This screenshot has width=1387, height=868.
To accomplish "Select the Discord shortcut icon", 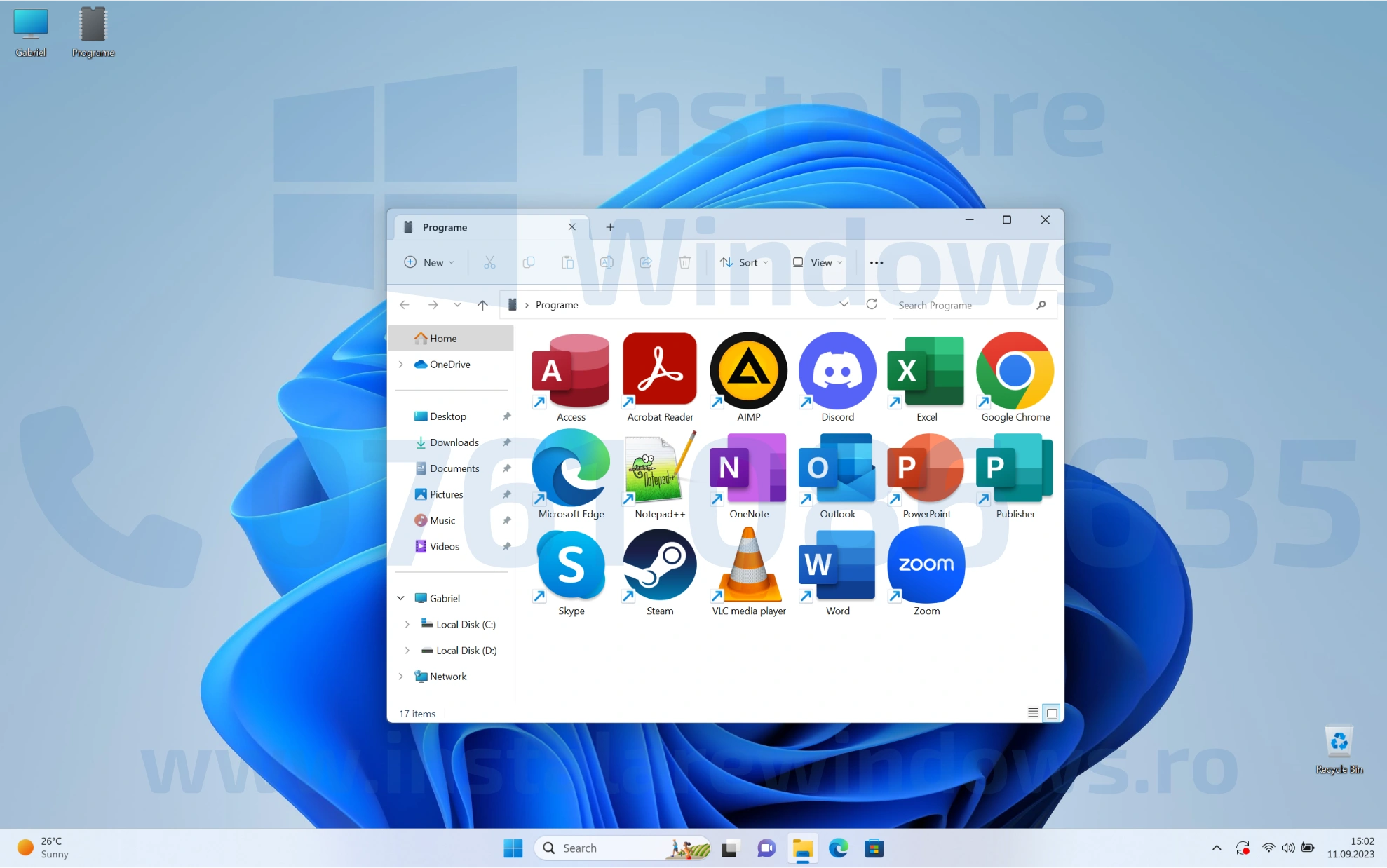I will [837, 372].
